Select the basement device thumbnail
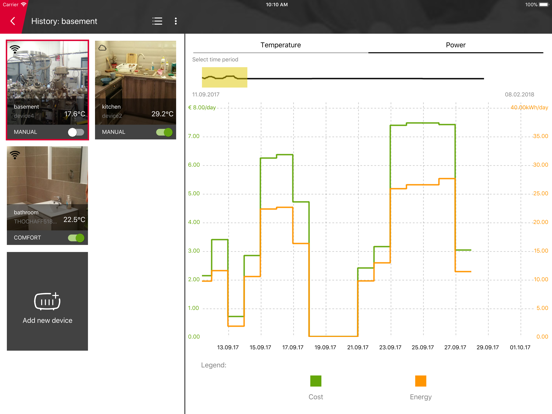552x414 pixels. pyautogui.click(x=48, y=83)
